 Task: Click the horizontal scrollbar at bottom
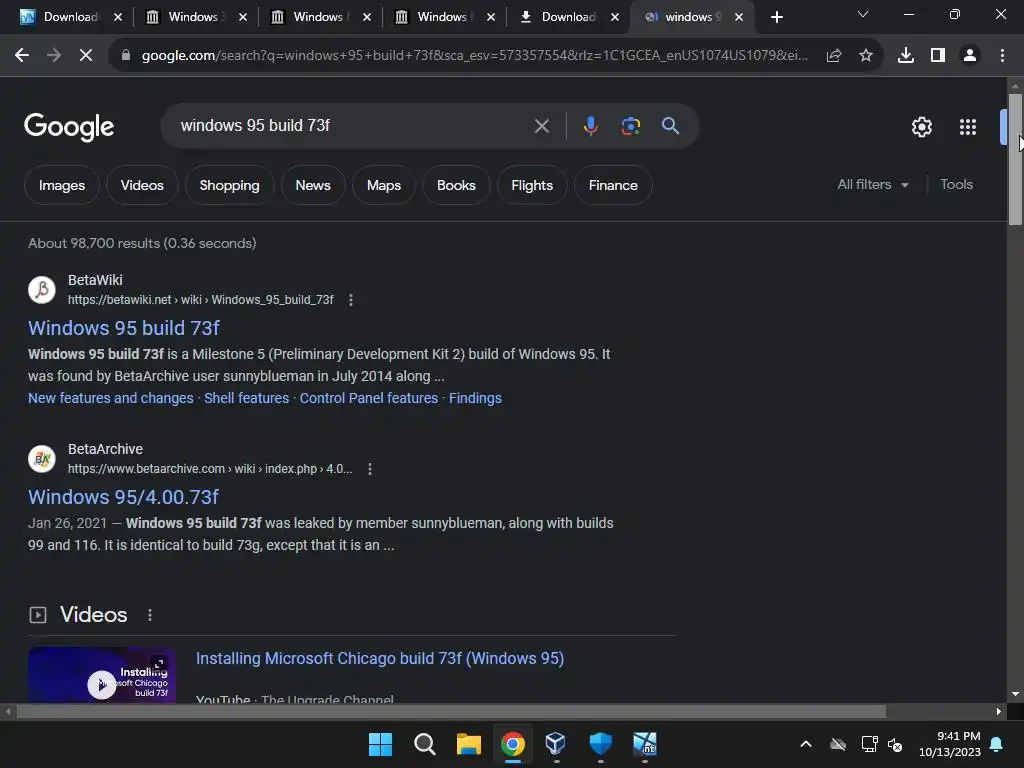[451, 712]
